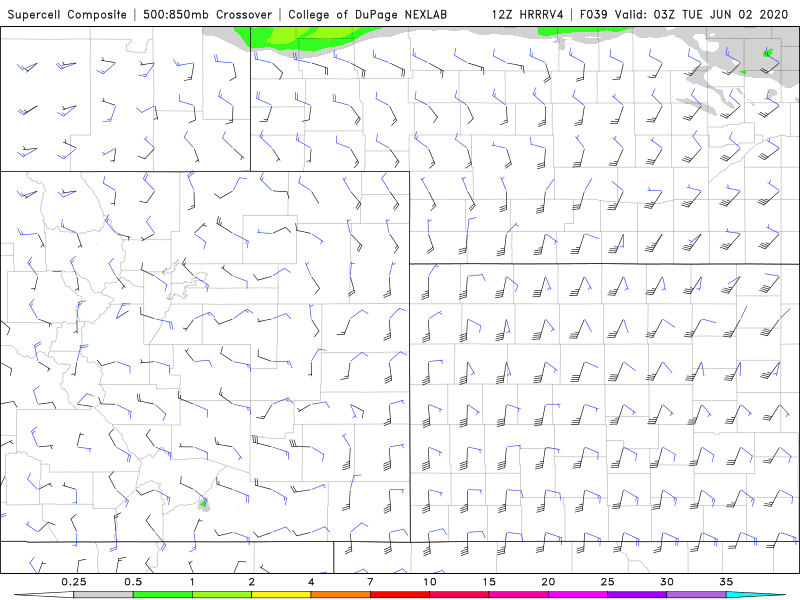
Task: Select the gray 0.25–0.5 legend swatch
Action: pos(103,595)
